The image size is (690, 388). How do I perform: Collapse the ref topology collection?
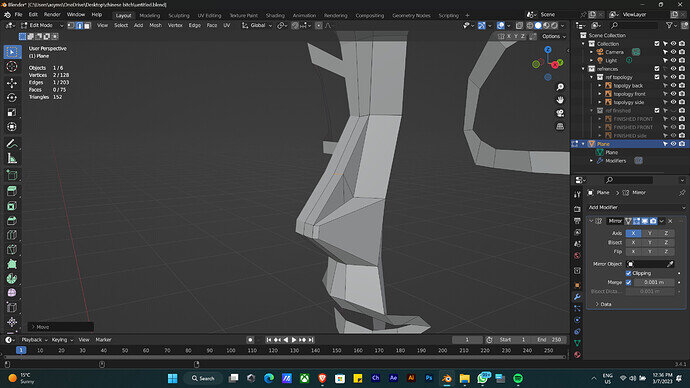coord(592,77)
